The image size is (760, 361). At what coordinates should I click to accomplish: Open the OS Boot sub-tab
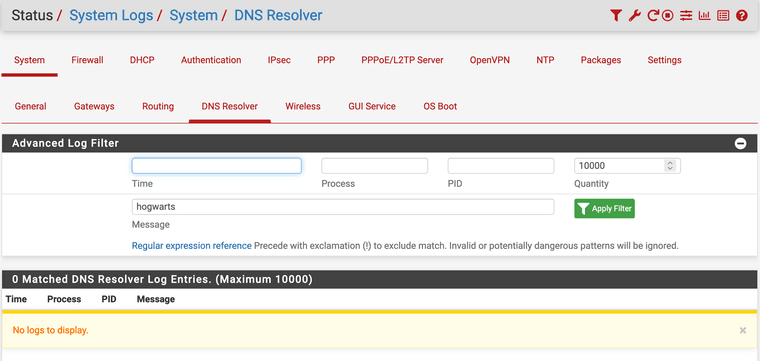(440, 106)
